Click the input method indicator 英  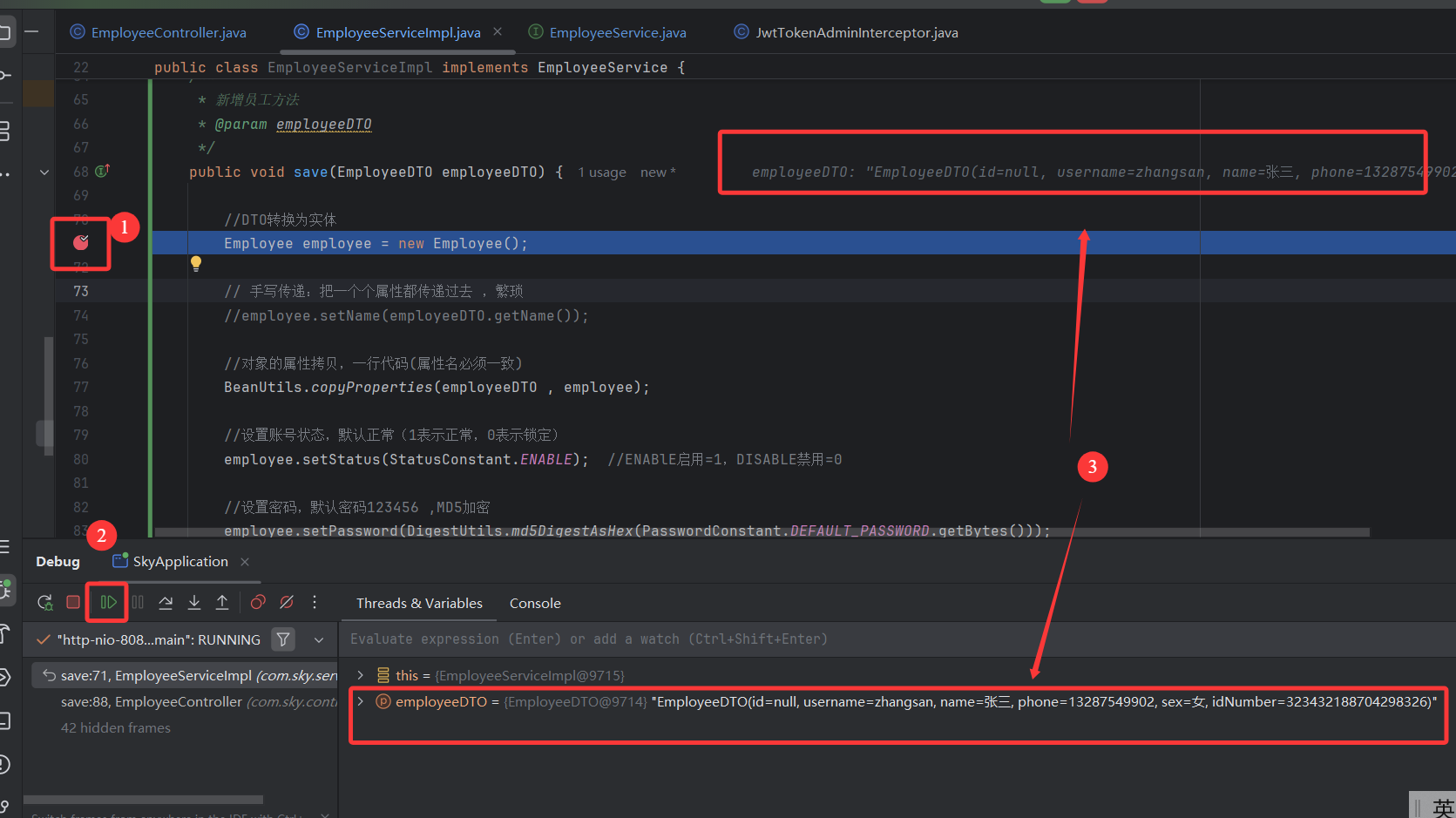coord(1443,807)
